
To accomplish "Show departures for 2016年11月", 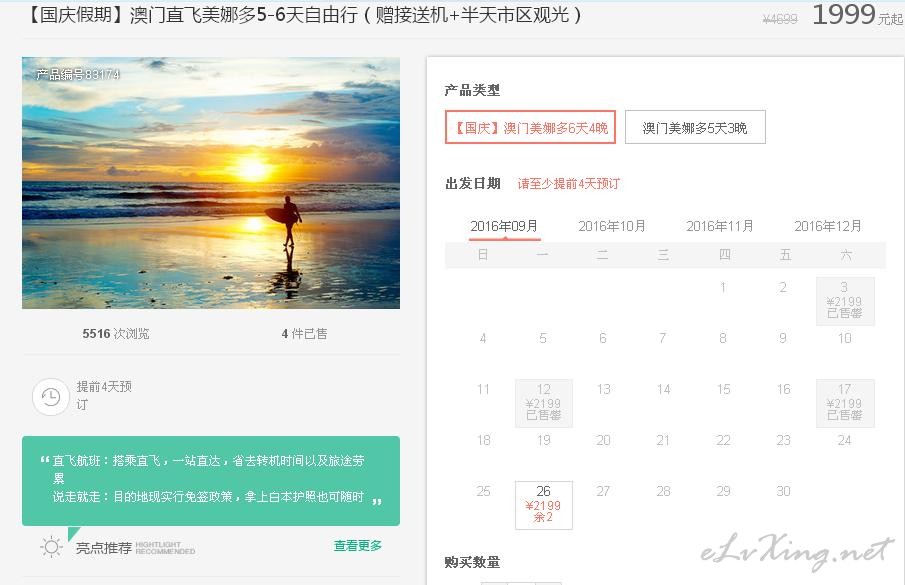I will 720,226.
